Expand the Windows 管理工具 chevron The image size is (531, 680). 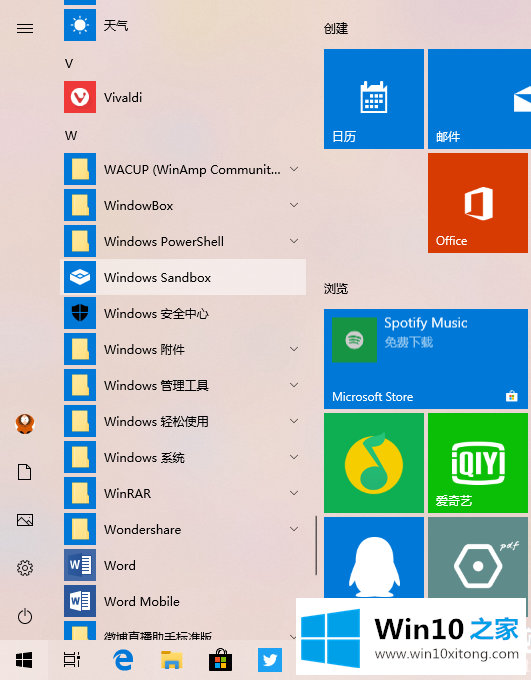tap(294, 385)
